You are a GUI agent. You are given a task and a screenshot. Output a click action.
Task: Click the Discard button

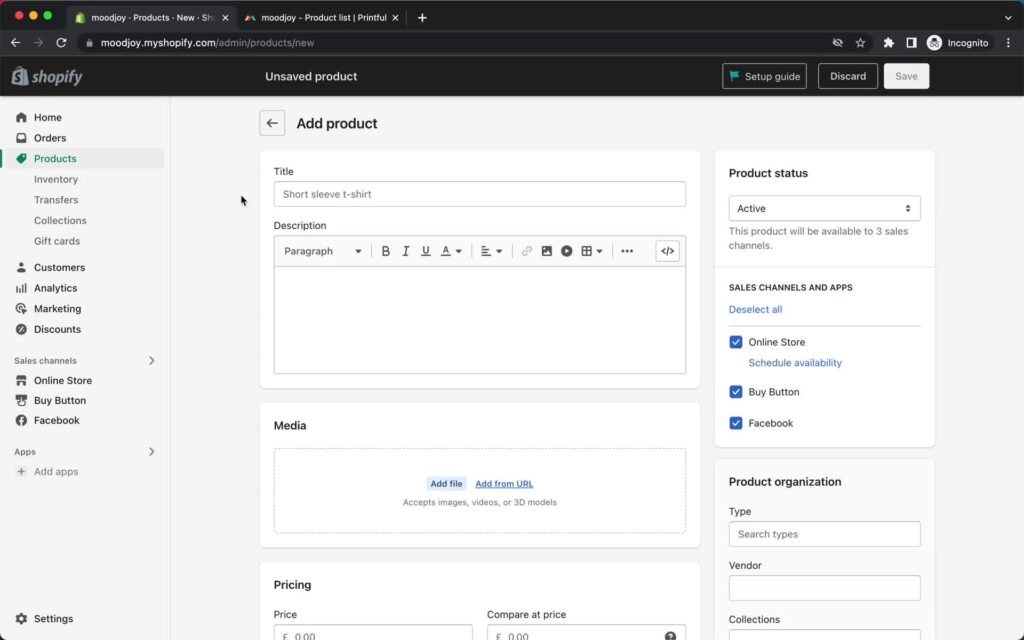coord(847,76)
